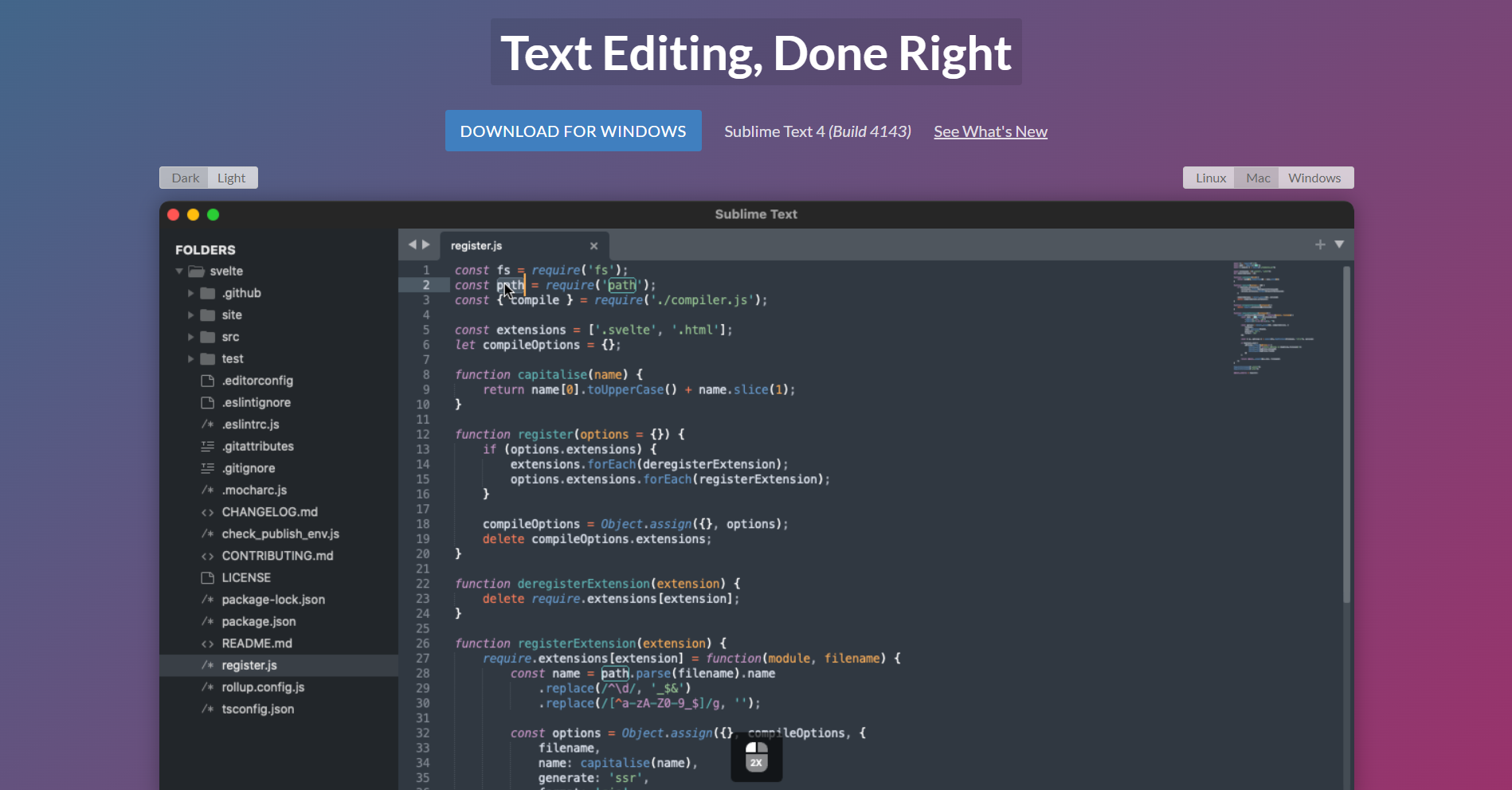This screenshot has width=1512, height=790.
Task: Click the test folder icon
Action: (x=208, y=359)
